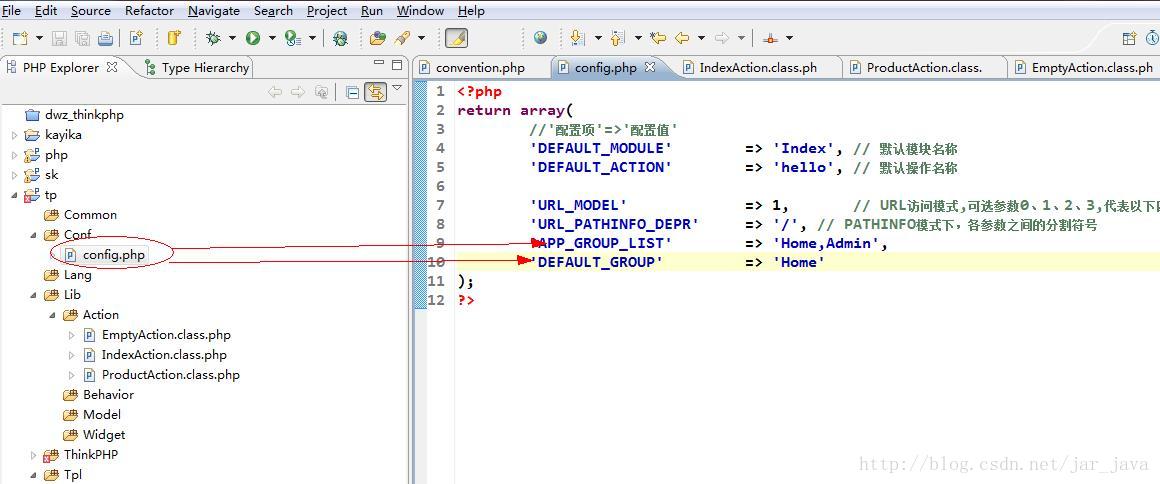The image size is (1160, 484).
Task: Open the PHP Explorer view menu triangle
Action: click(397, 88)
